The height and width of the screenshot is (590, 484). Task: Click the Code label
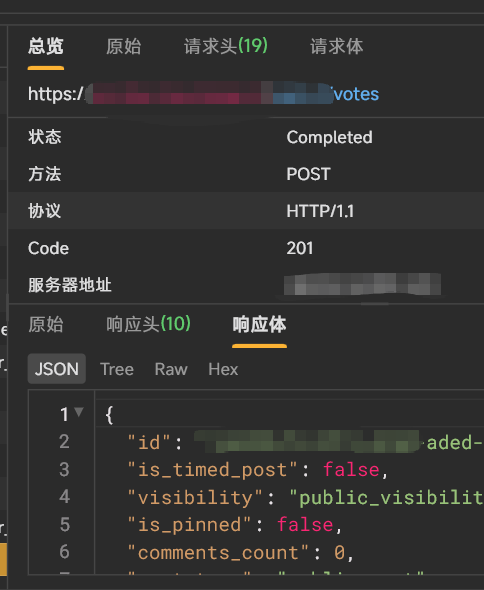click(x=48, y=248)
